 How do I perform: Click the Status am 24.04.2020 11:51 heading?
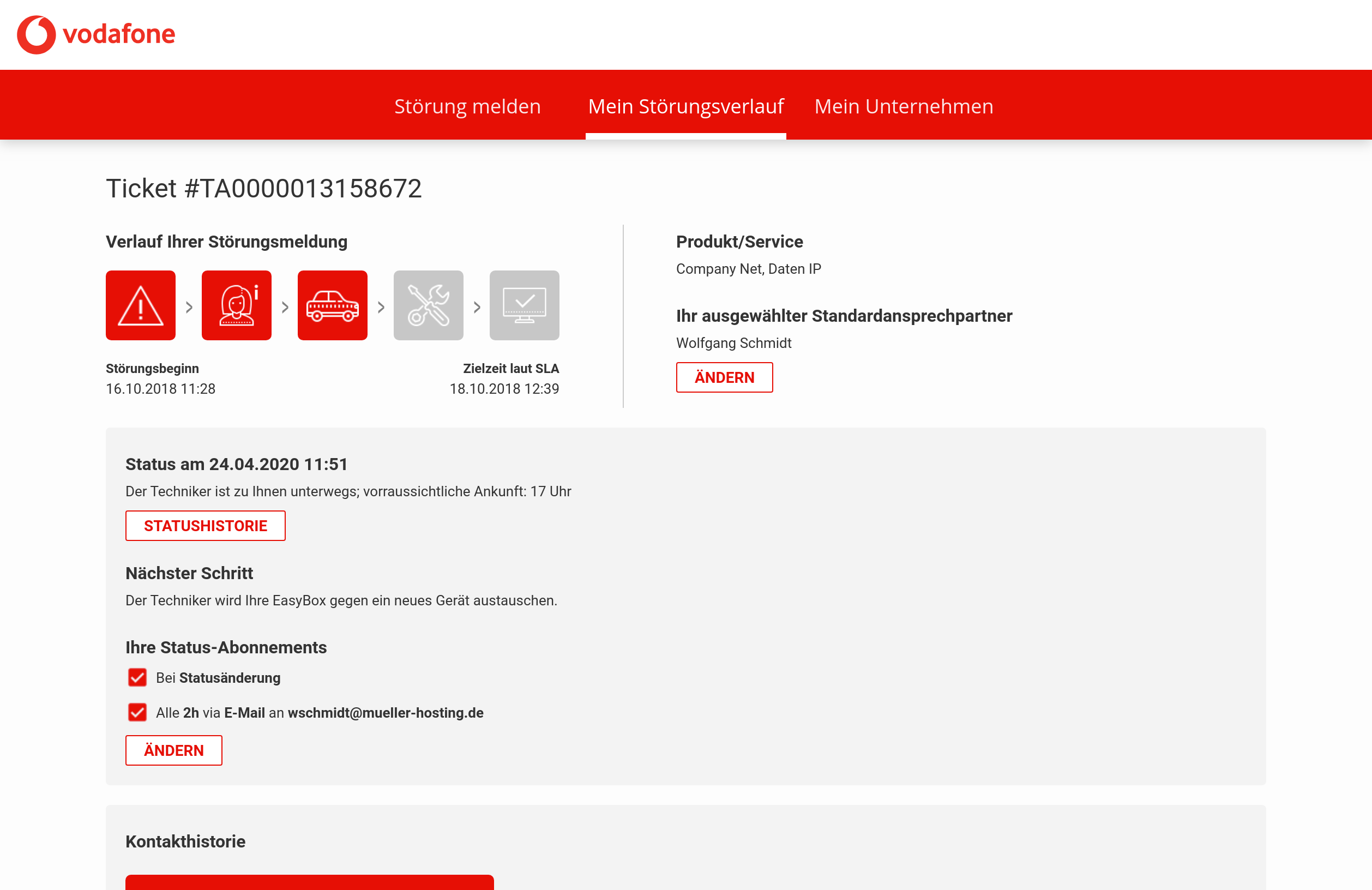236,465
